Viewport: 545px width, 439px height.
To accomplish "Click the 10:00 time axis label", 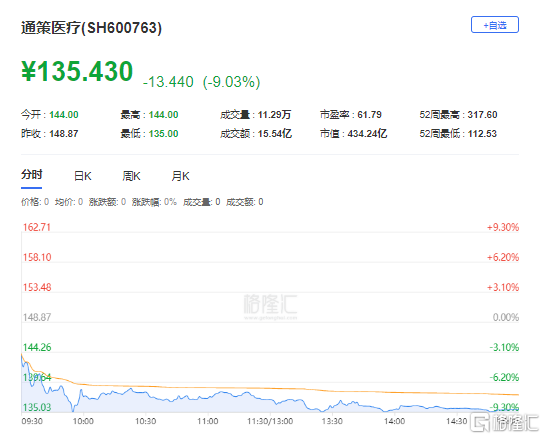I will pyautogui.click(x=83, y=421).
